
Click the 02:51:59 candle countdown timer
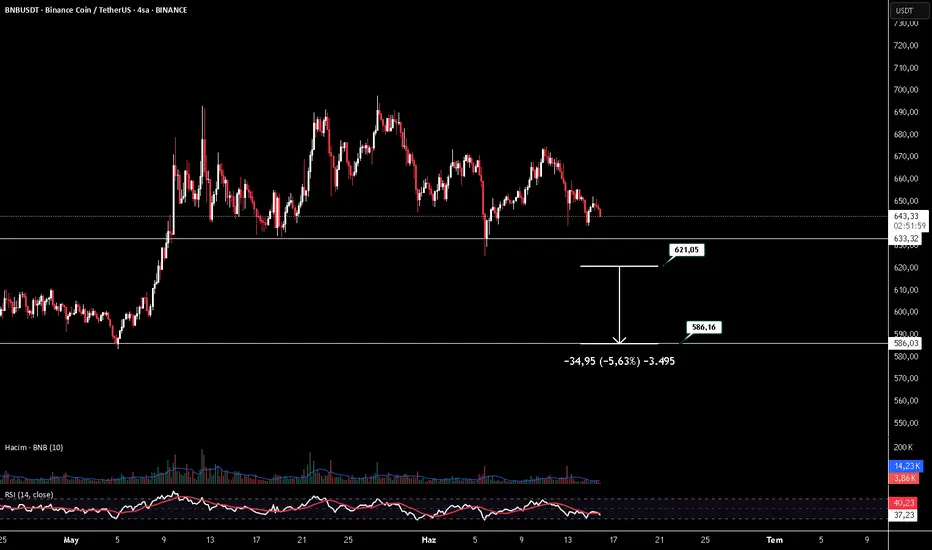click(909, 226)
